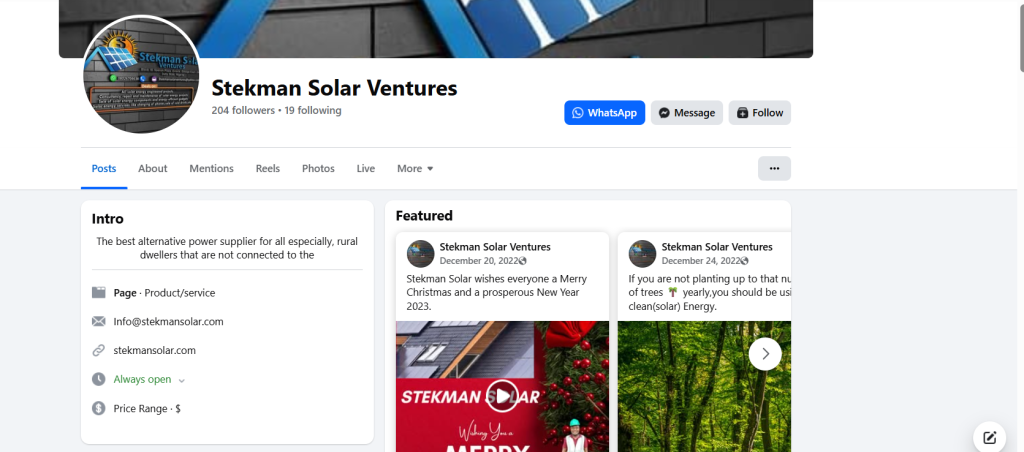Switch to the About tab

(152, 169)
